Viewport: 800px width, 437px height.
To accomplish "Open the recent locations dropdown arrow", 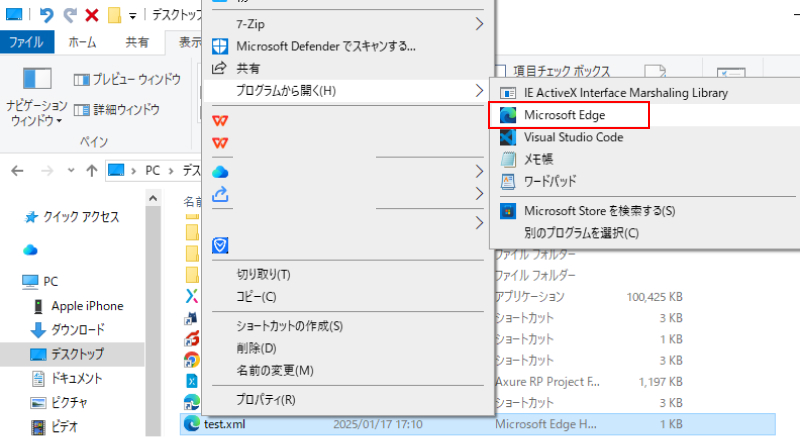I will pyautogui.click(x=71, y=170).
